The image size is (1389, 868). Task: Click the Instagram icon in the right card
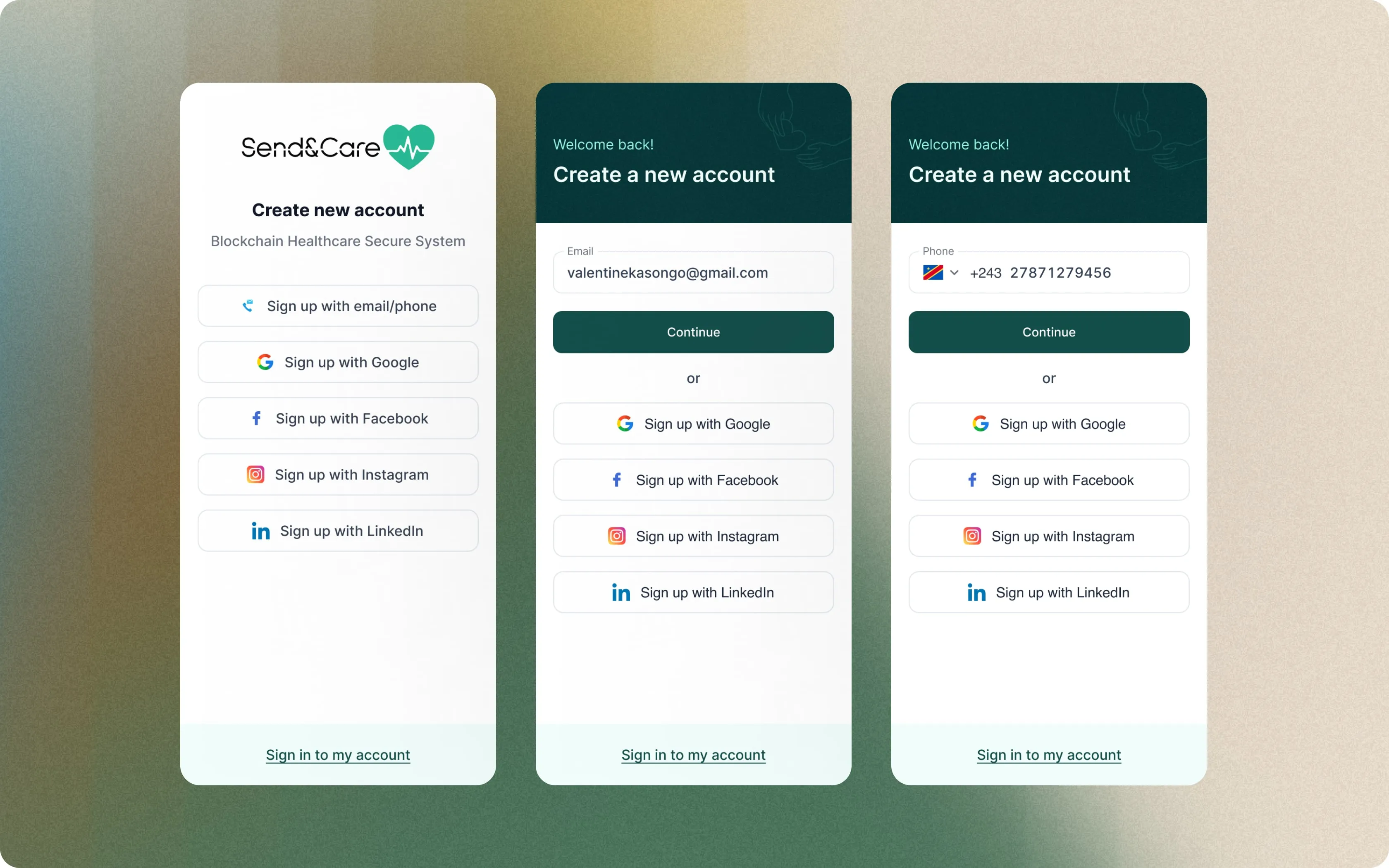point(972,536)
